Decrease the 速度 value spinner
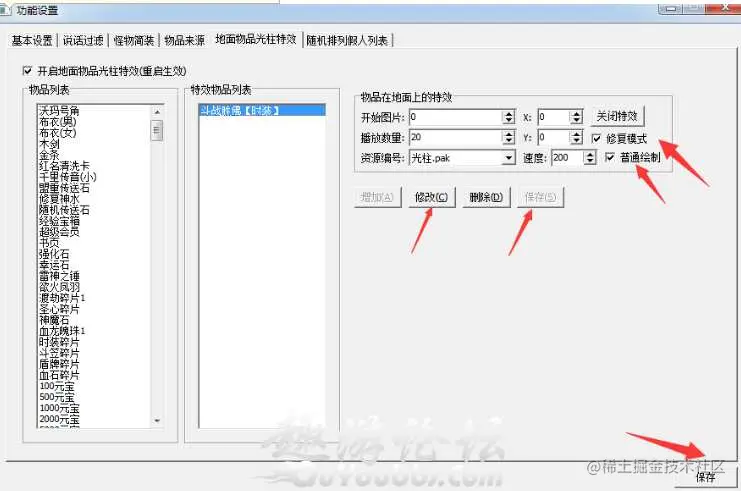 (x=589, y=161)
